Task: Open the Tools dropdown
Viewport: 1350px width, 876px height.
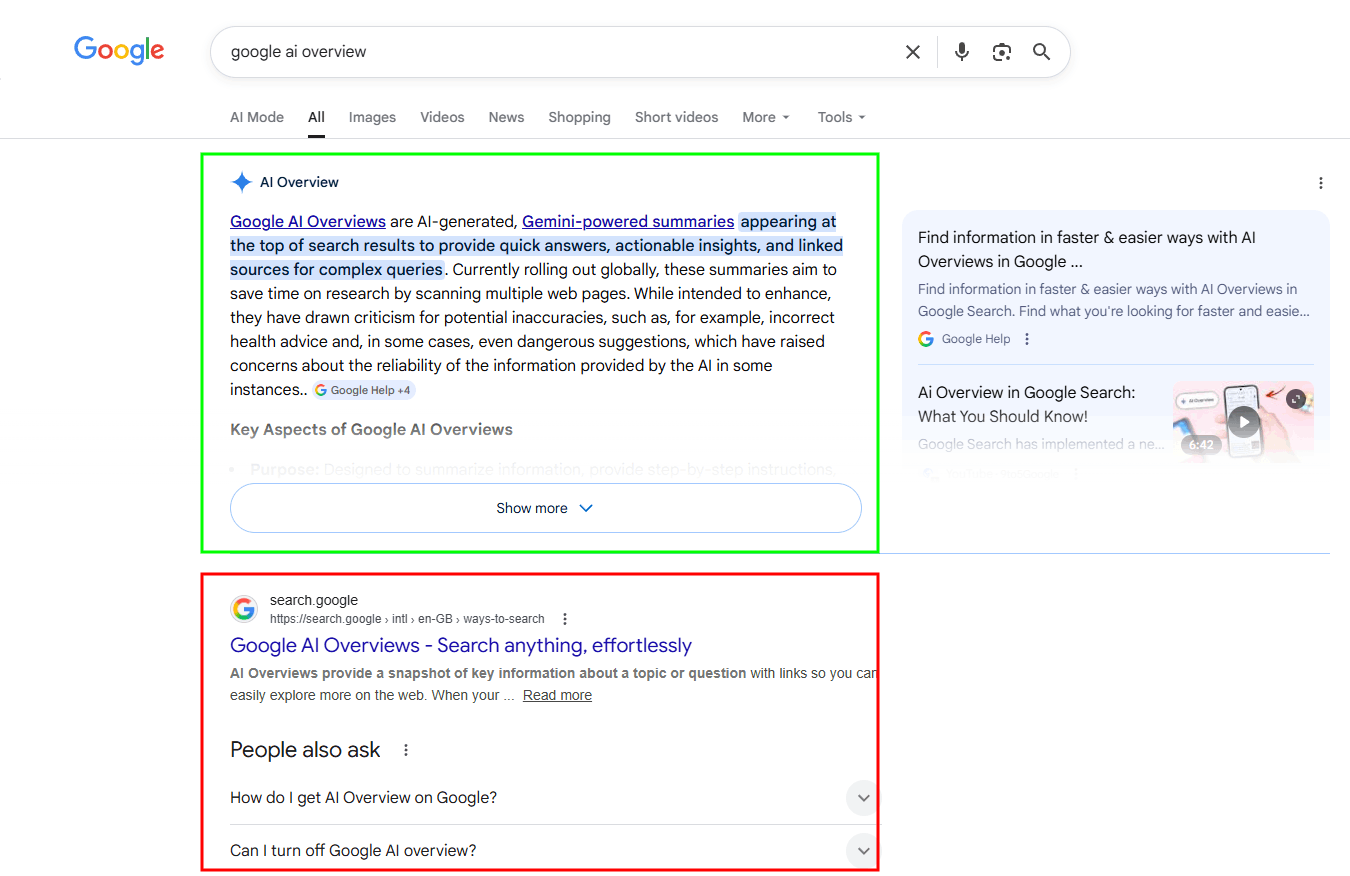Action: (840, 117)
